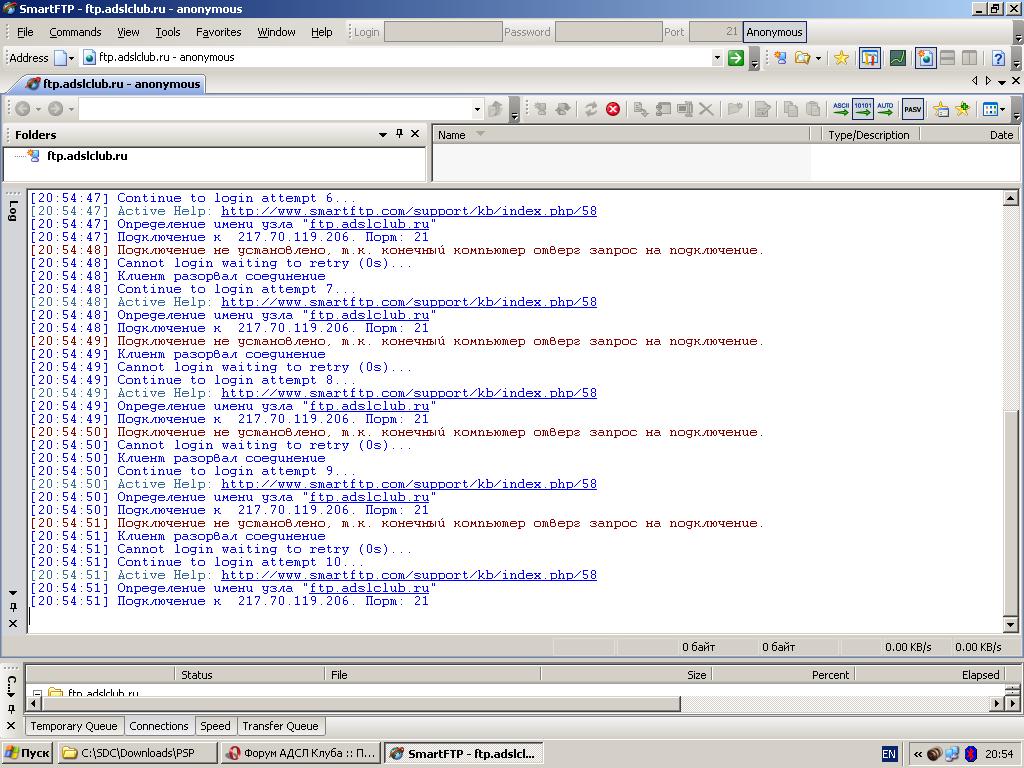
Task: Click the Refresh arrows icon
Action: coord(591,109)
